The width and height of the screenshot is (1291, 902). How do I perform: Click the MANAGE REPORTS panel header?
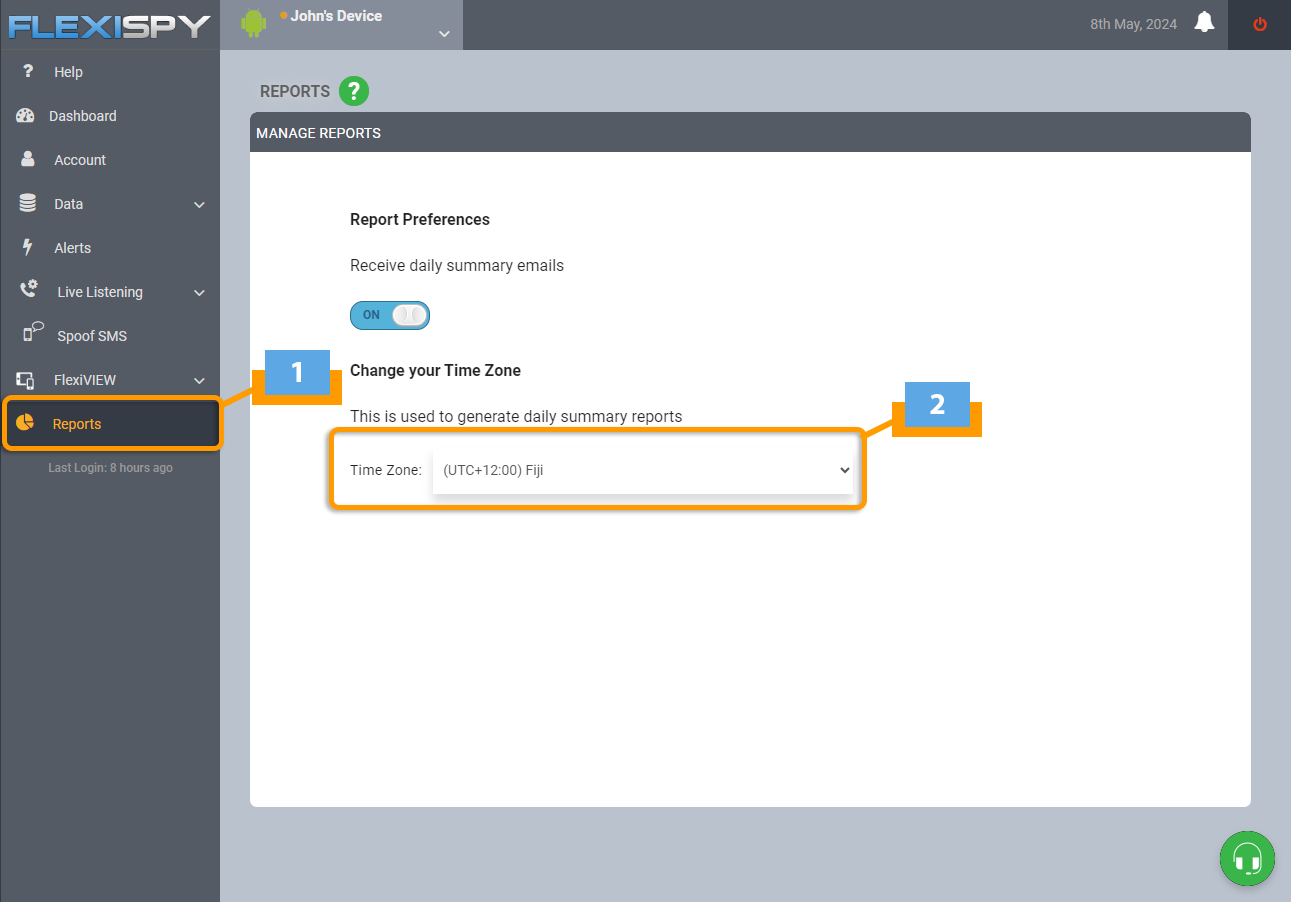point(750,132)
